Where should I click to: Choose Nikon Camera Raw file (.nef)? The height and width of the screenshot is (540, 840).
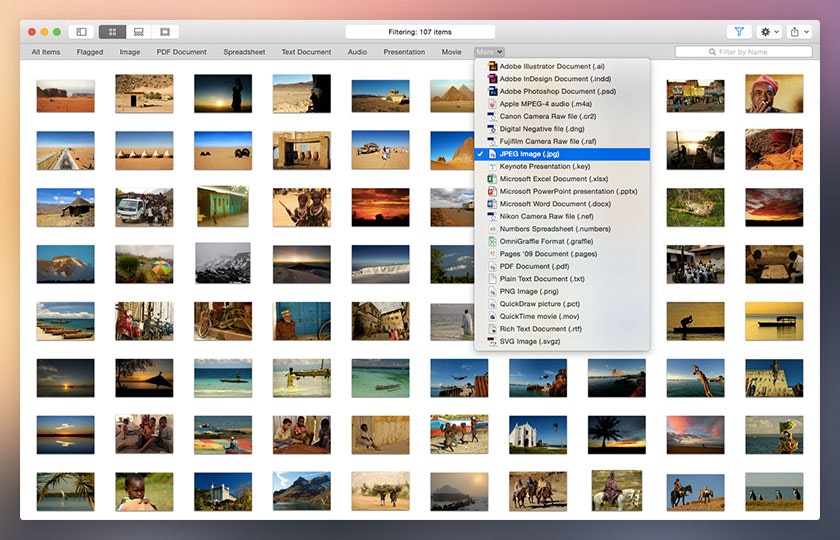click(562, 216)
